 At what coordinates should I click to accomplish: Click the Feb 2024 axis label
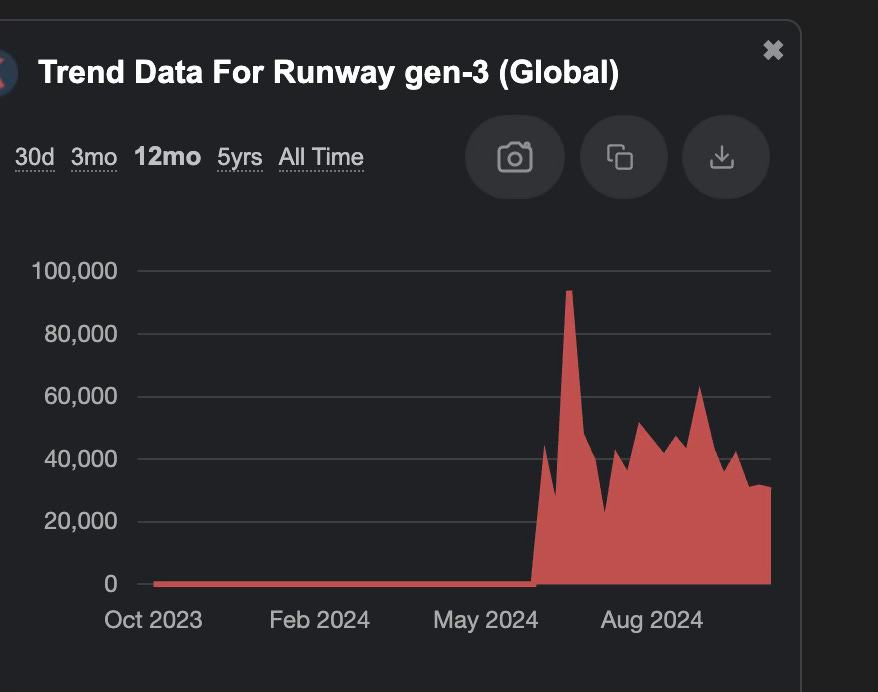(320, 620)
